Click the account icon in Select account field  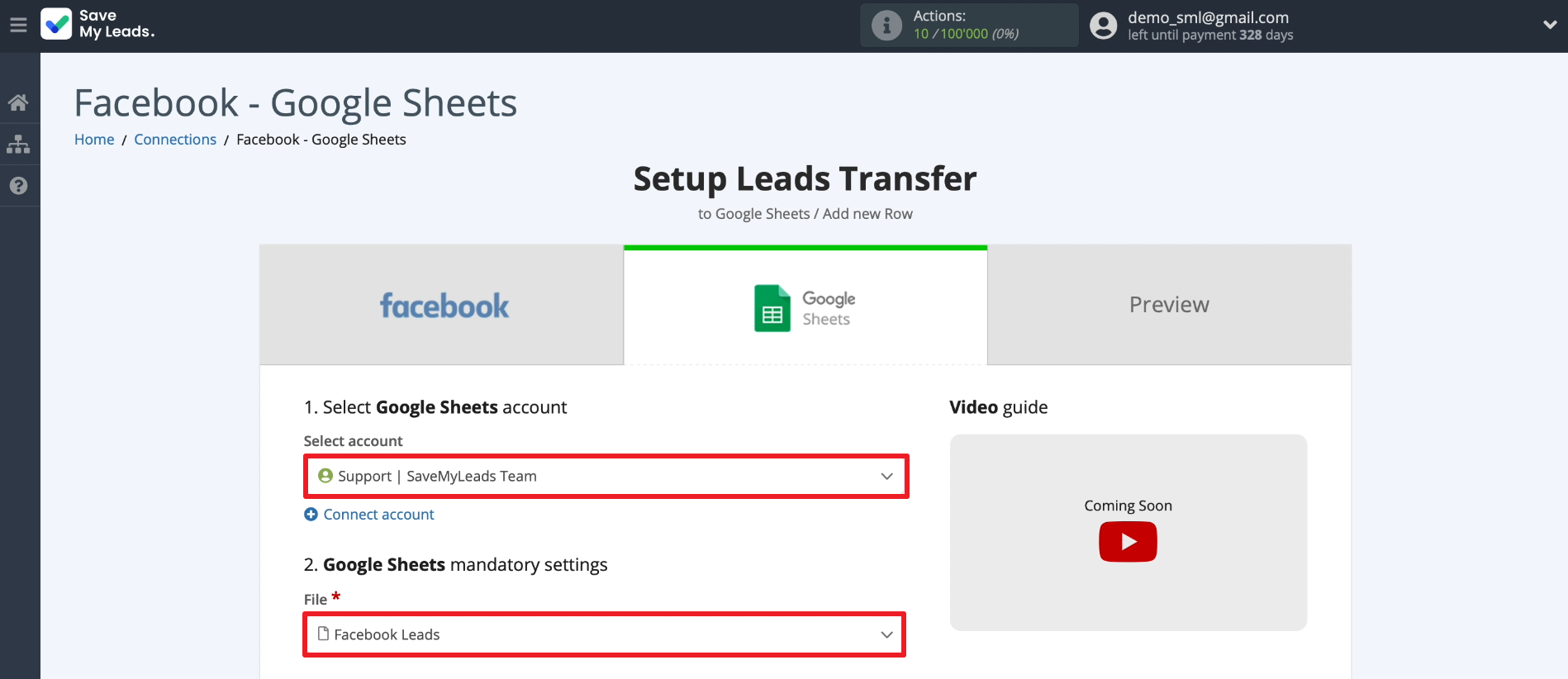tap(325, 476)
